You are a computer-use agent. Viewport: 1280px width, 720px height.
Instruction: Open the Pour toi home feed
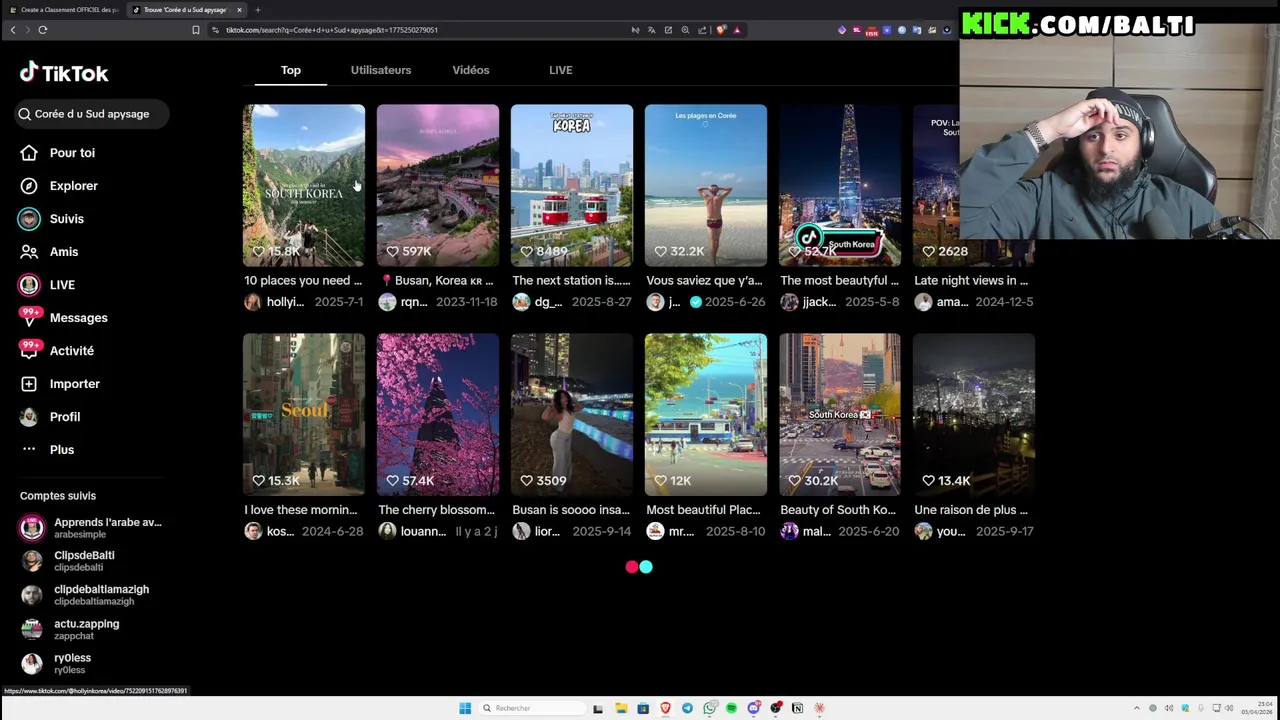point(58,153)
